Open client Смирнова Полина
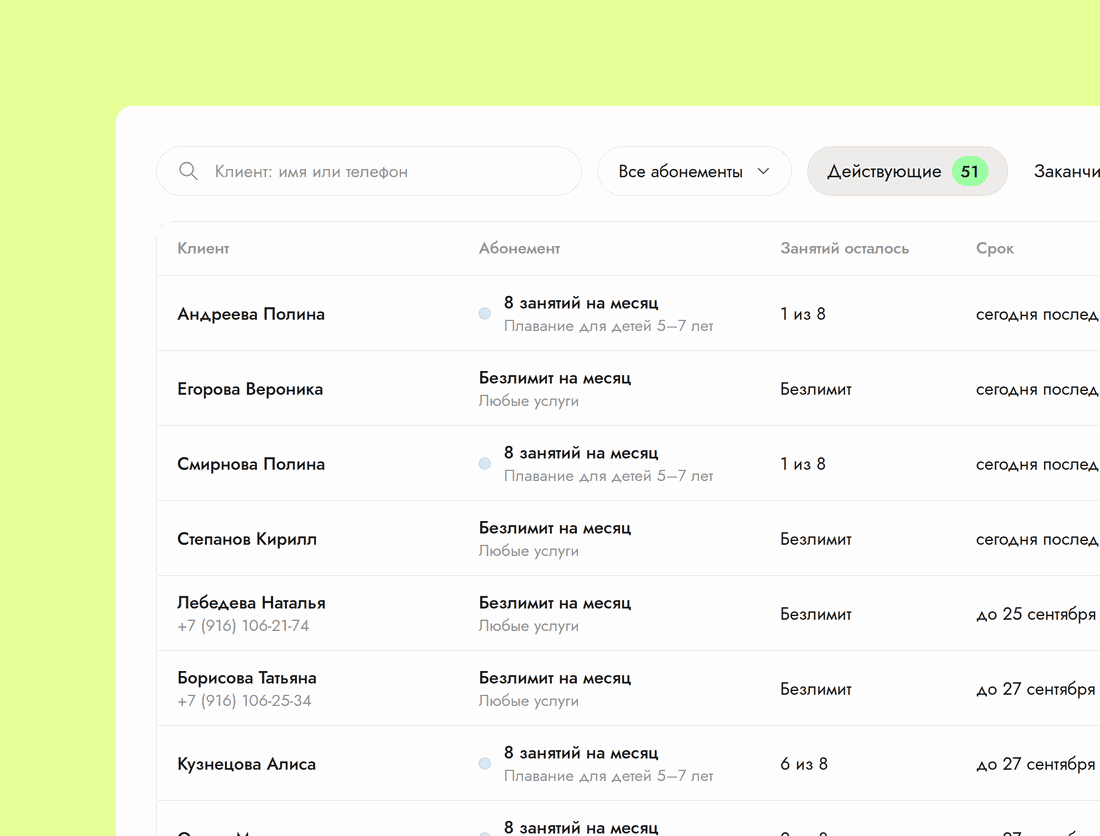 (x=251, y=464)
